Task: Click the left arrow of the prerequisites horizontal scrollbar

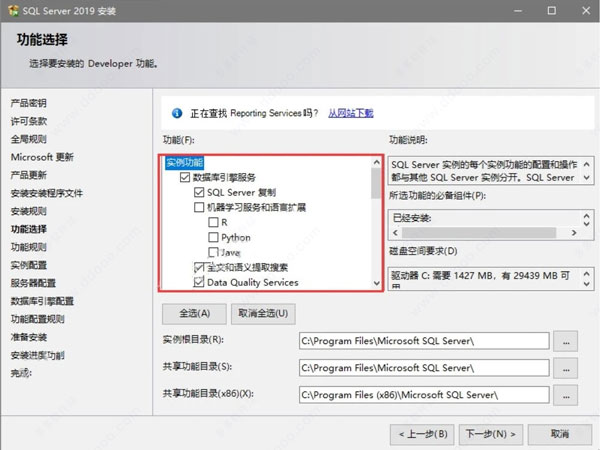Action: (396, 233)
